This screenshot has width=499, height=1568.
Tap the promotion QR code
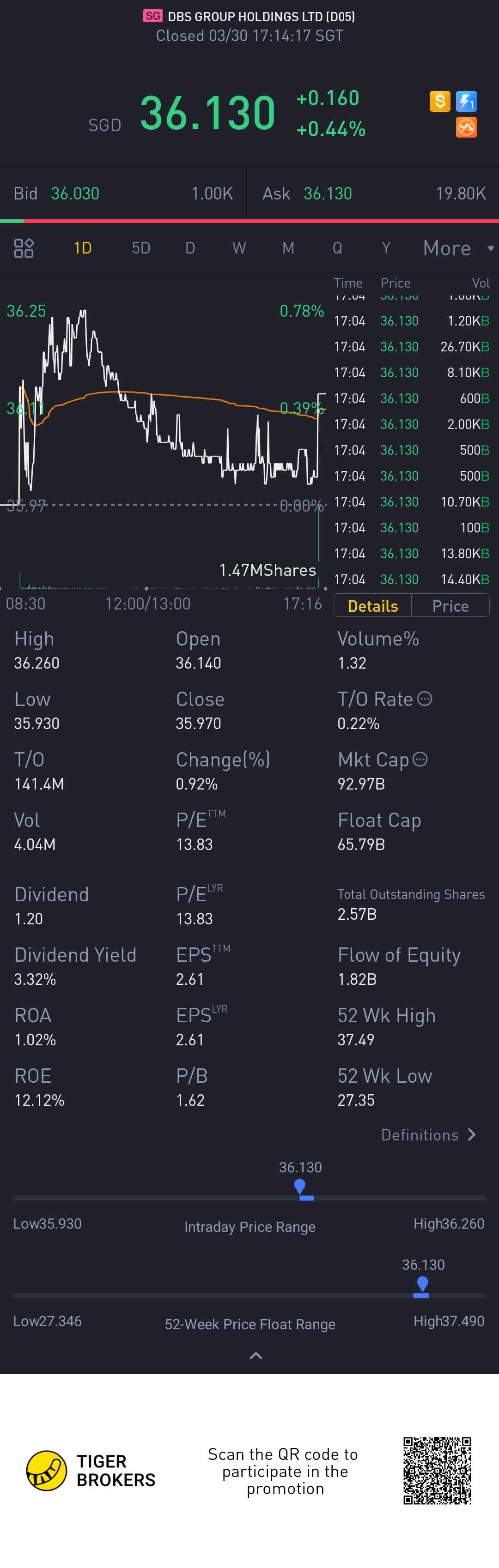click(437, 1471)
